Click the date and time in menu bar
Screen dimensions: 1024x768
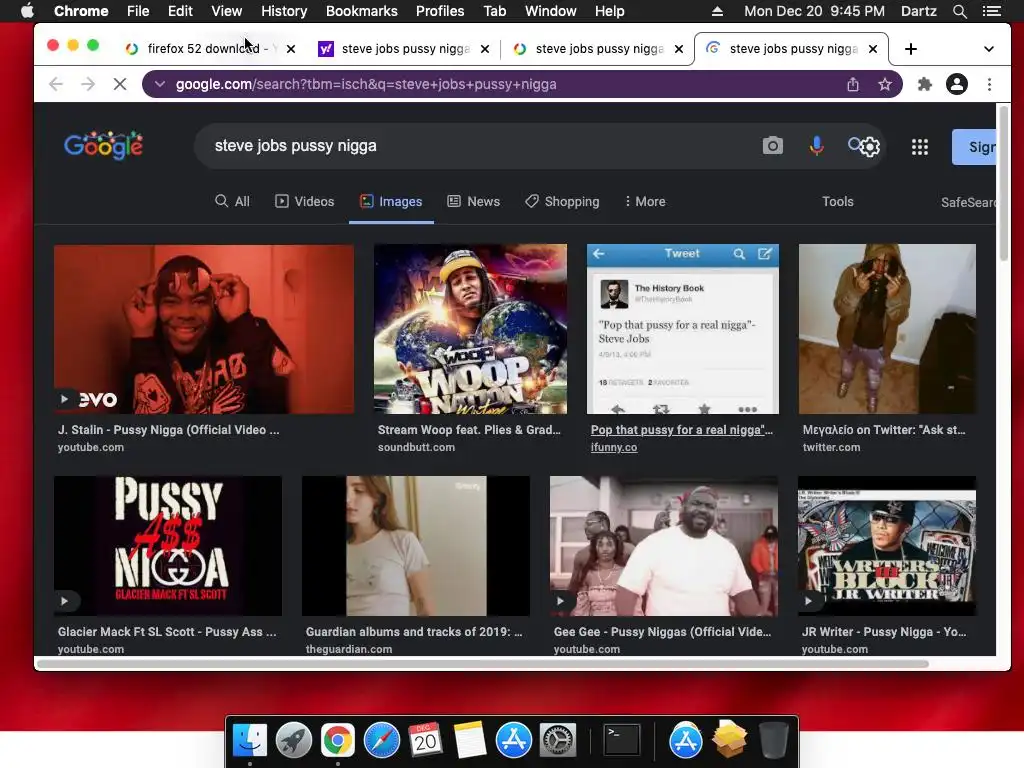point(814,11)
